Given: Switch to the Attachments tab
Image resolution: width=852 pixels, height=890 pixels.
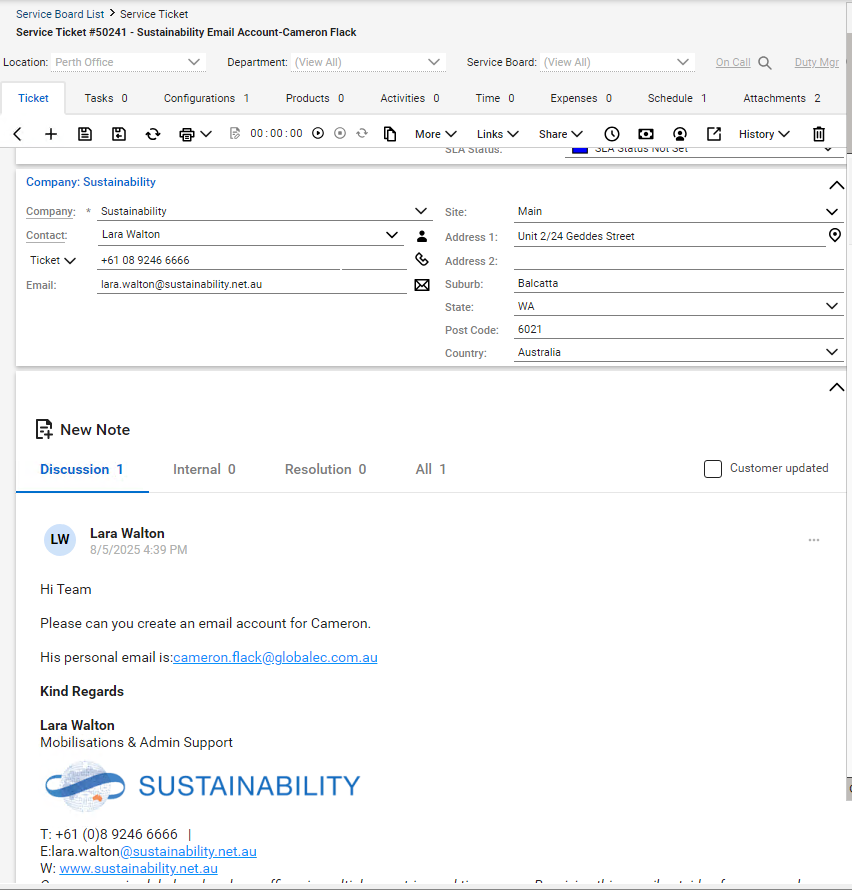Looking at the screenshot, I should tap(782, 98).
